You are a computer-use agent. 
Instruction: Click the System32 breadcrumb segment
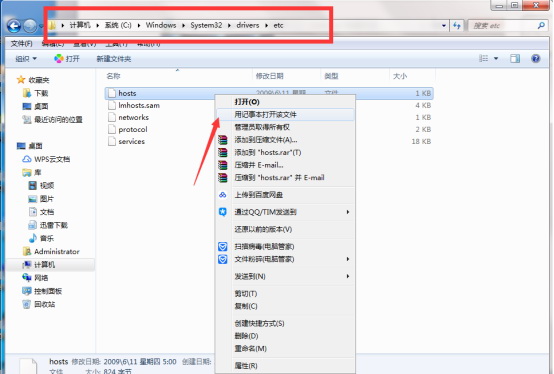tap(206, 25)
